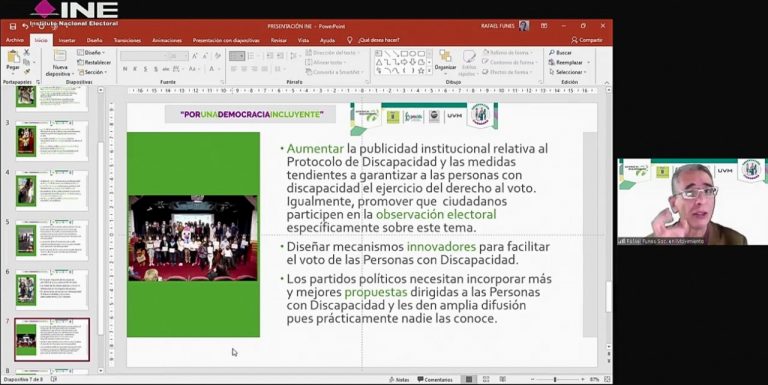Switch to the Insertar tab
The width and height of the screenshot is (768, 385).
click(x=67, y=40)
